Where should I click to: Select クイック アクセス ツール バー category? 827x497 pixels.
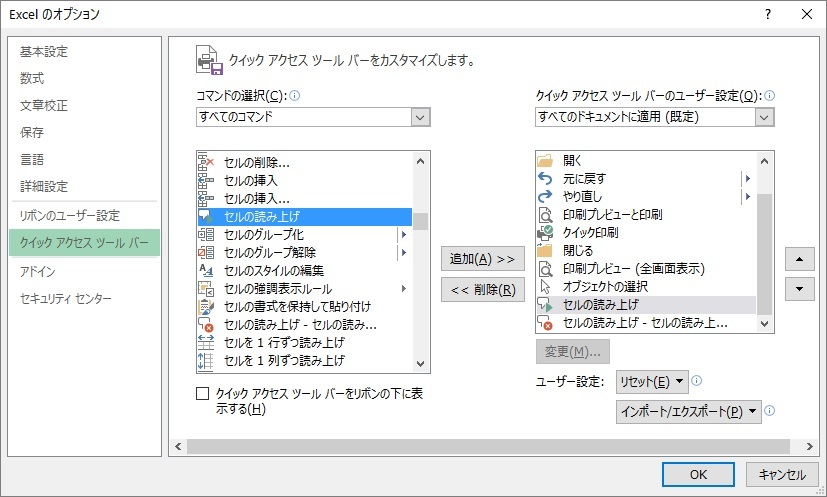(84, 243)
